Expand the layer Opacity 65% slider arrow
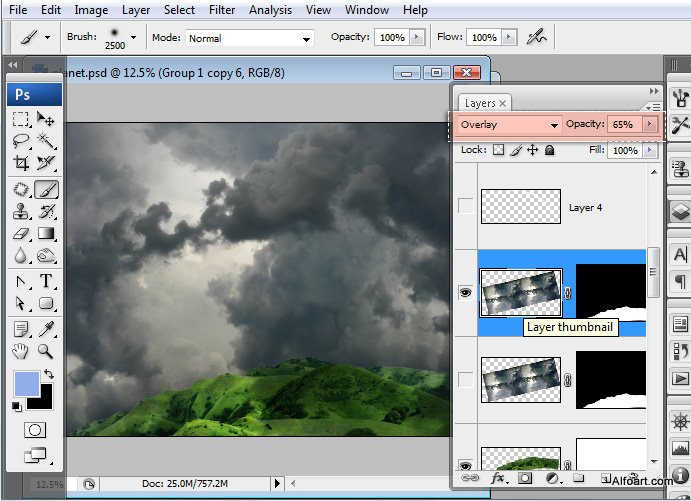This screenshot has width=691, height=501. pyautogui.click(x=650, y=125)
